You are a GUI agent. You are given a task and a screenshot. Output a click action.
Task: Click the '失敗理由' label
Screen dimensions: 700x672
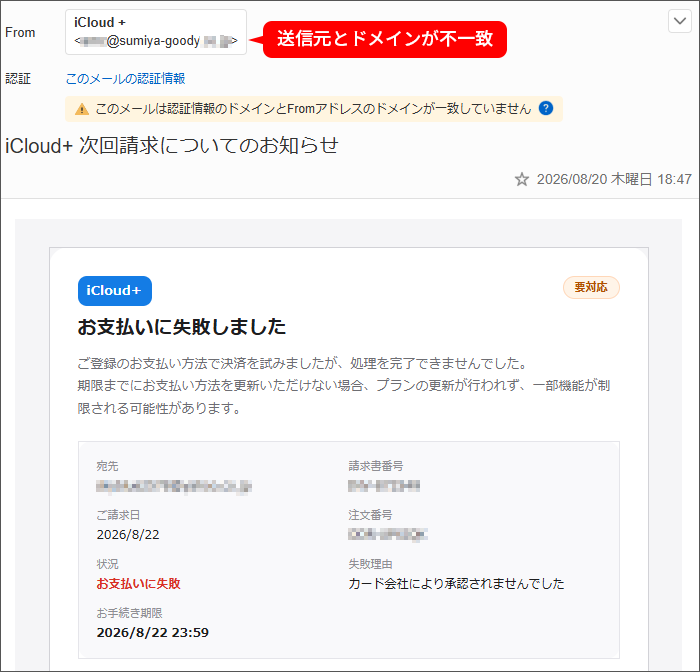click(x=370, y=564)
